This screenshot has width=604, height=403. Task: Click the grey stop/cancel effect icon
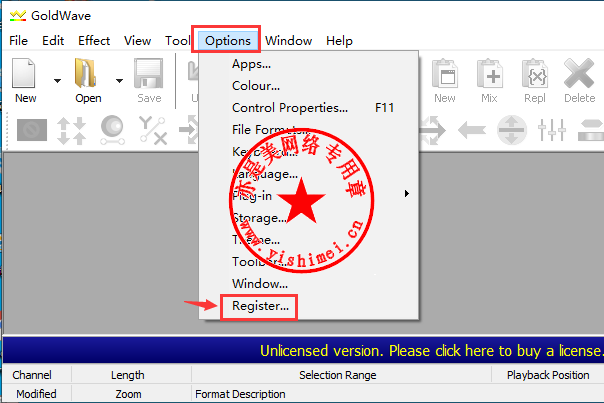pyautogui.click(x=32, y=130)
